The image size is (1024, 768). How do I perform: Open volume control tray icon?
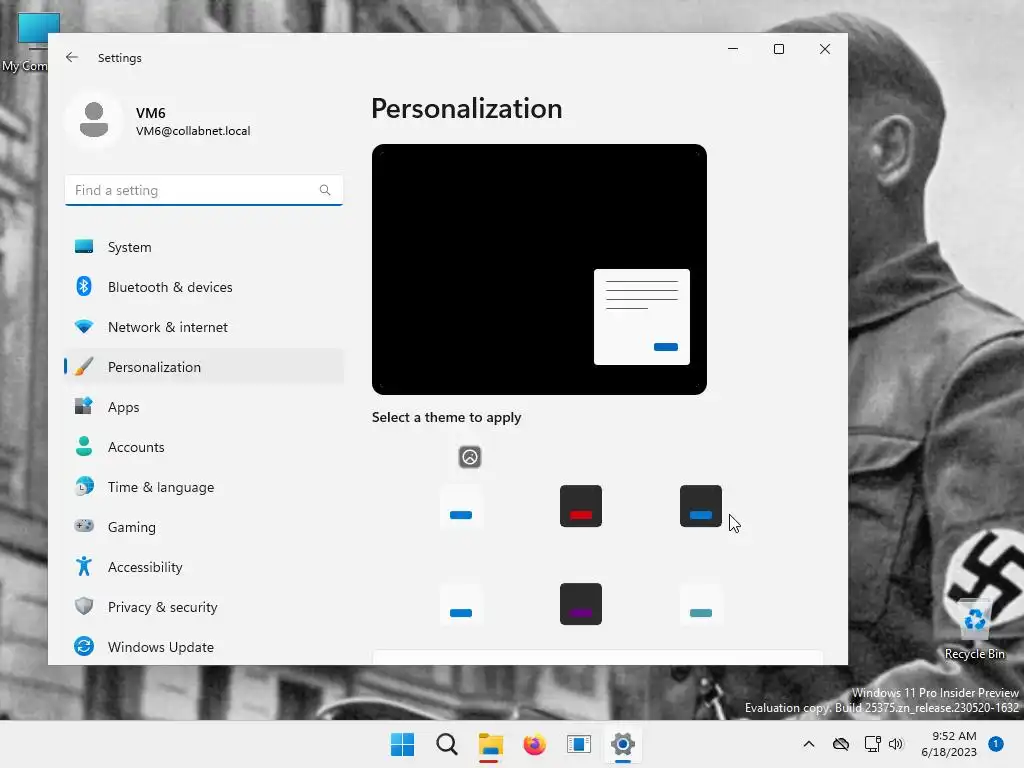coord(896,744)
